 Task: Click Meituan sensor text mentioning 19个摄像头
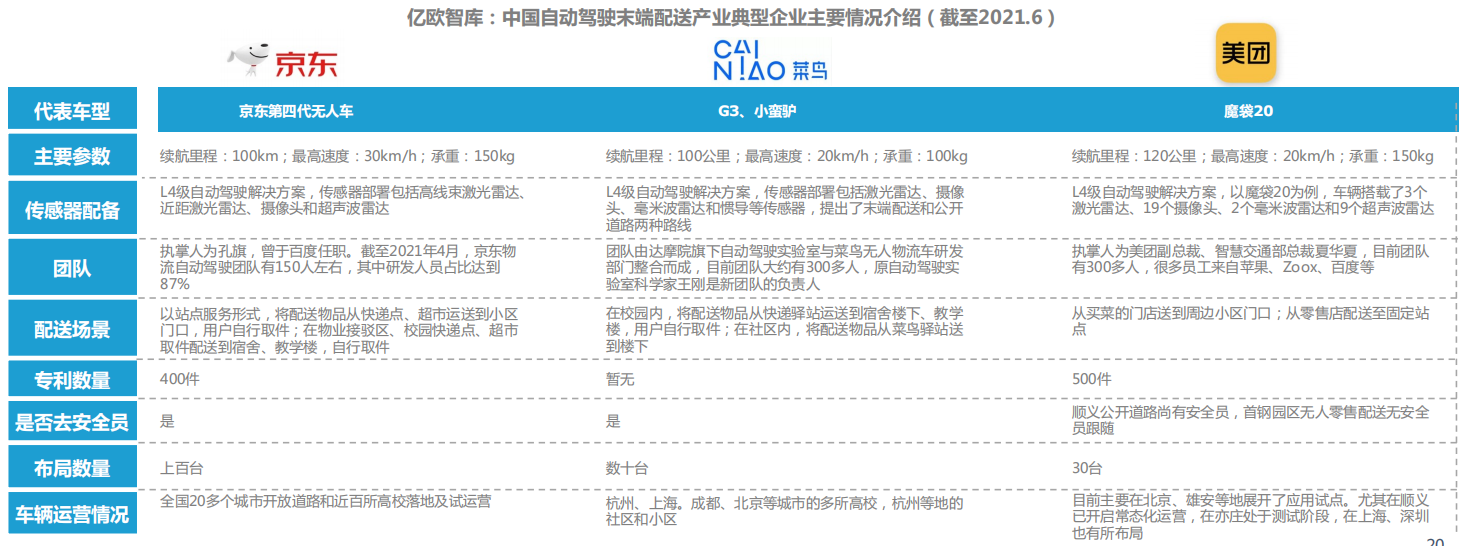click(x=1253, y=200)
